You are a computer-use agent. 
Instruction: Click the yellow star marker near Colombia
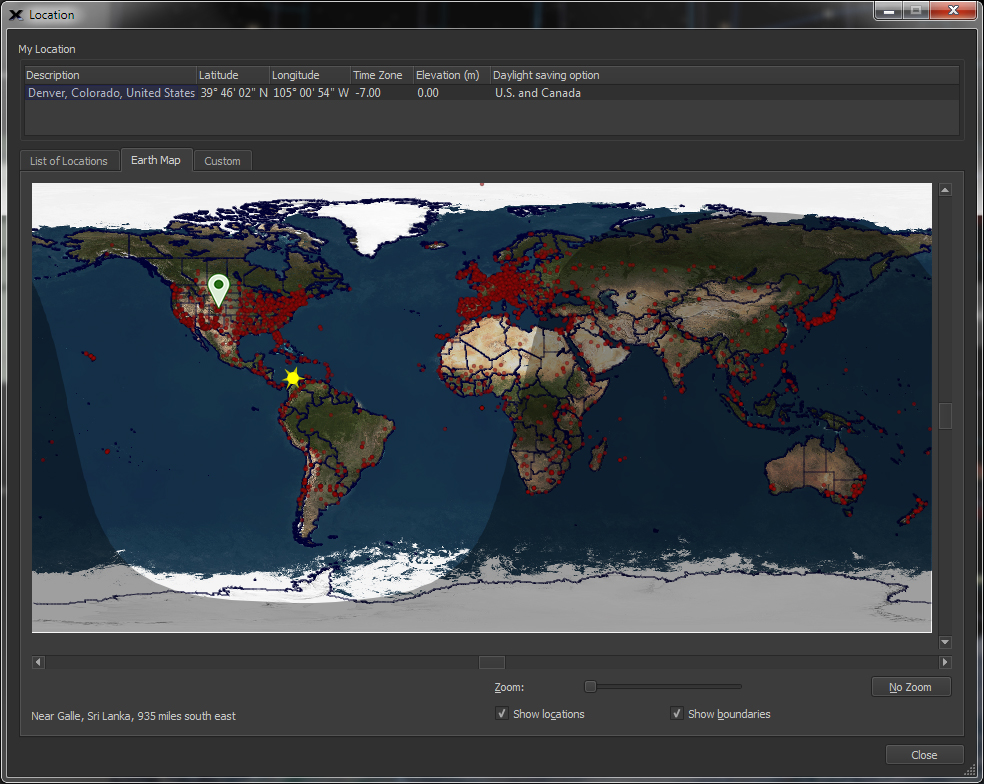(x=292, y=378)
